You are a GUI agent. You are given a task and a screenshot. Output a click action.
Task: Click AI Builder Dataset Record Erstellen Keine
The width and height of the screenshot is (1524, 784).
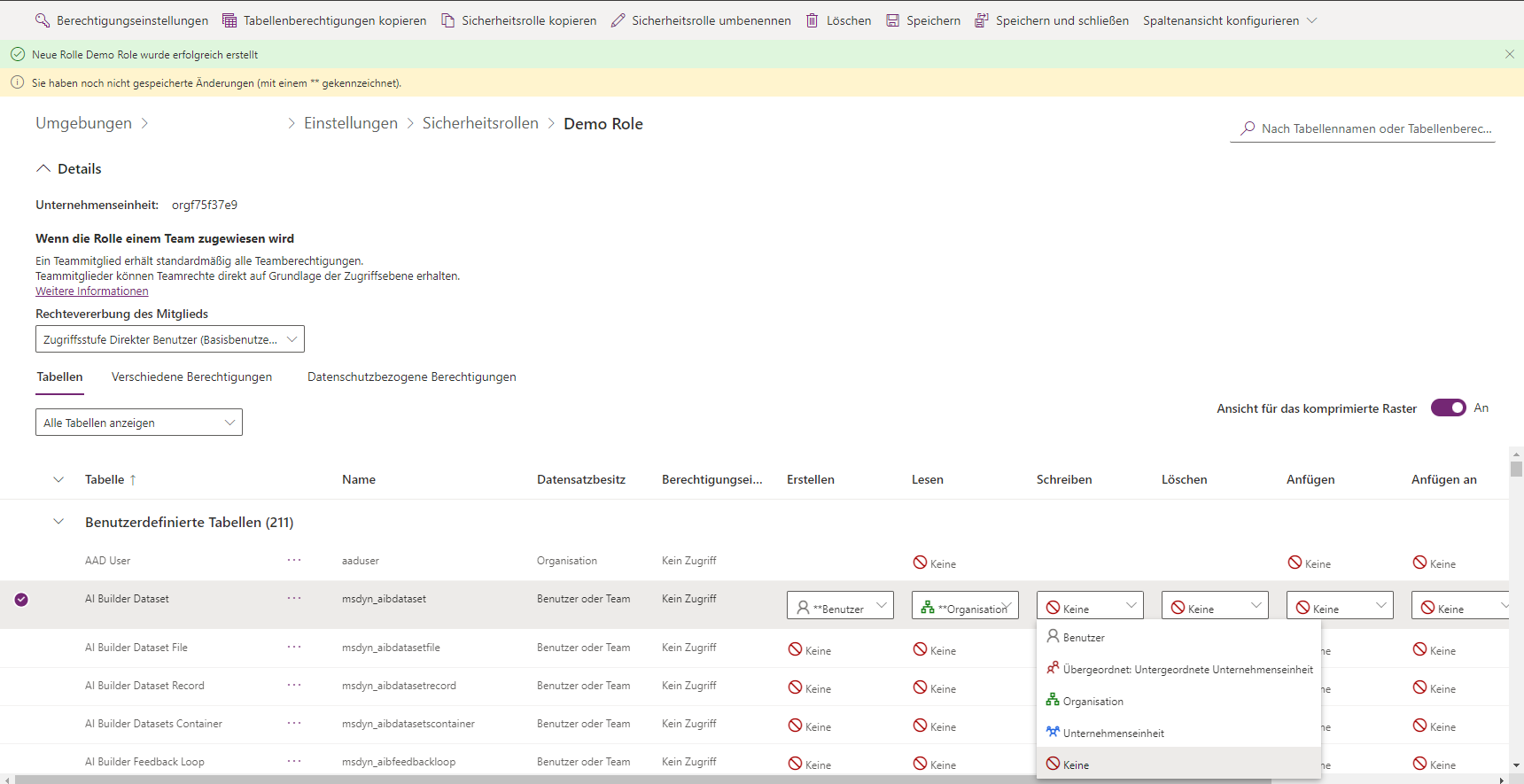[x=810, y=688]
